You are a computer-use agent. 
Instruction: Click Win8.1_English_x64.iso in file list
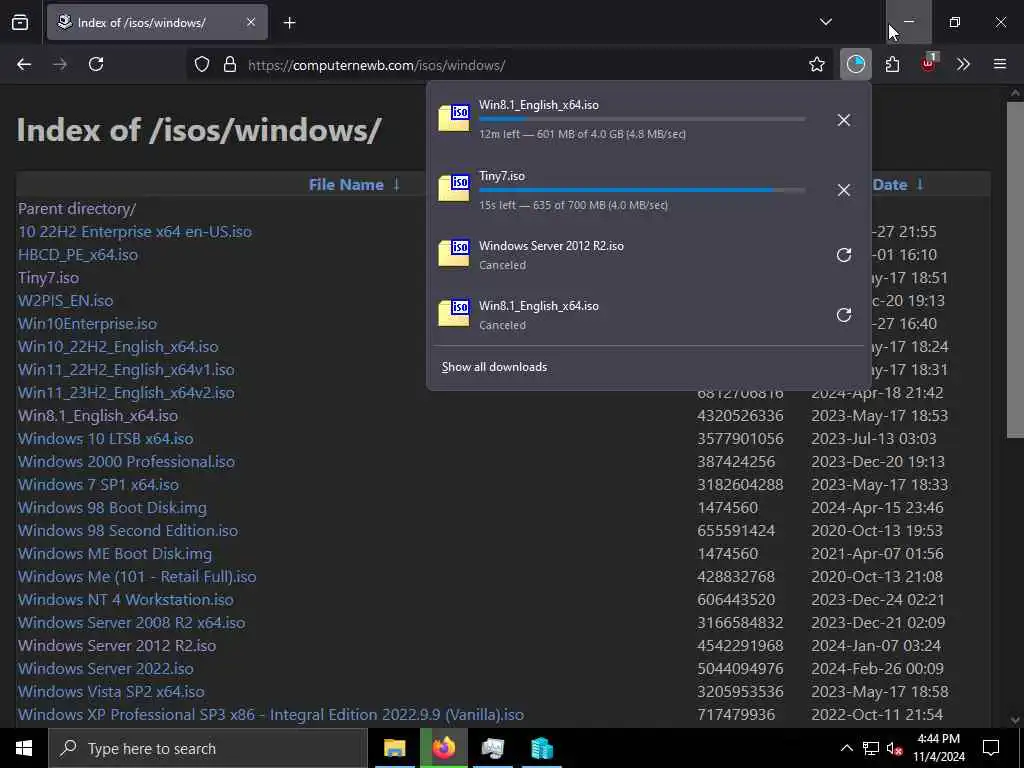98,416
